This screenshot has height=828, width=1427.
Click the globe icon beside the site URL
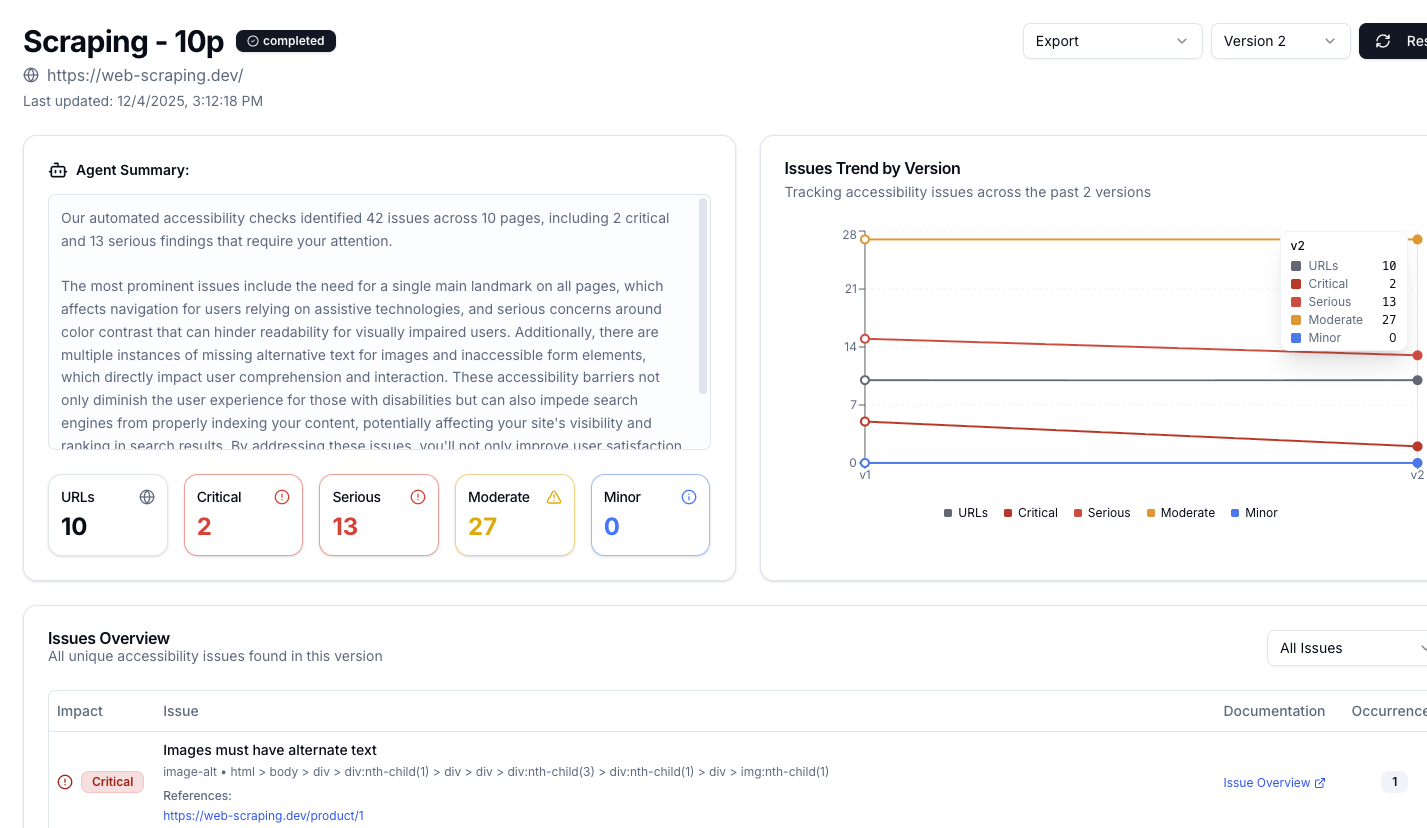31,75
